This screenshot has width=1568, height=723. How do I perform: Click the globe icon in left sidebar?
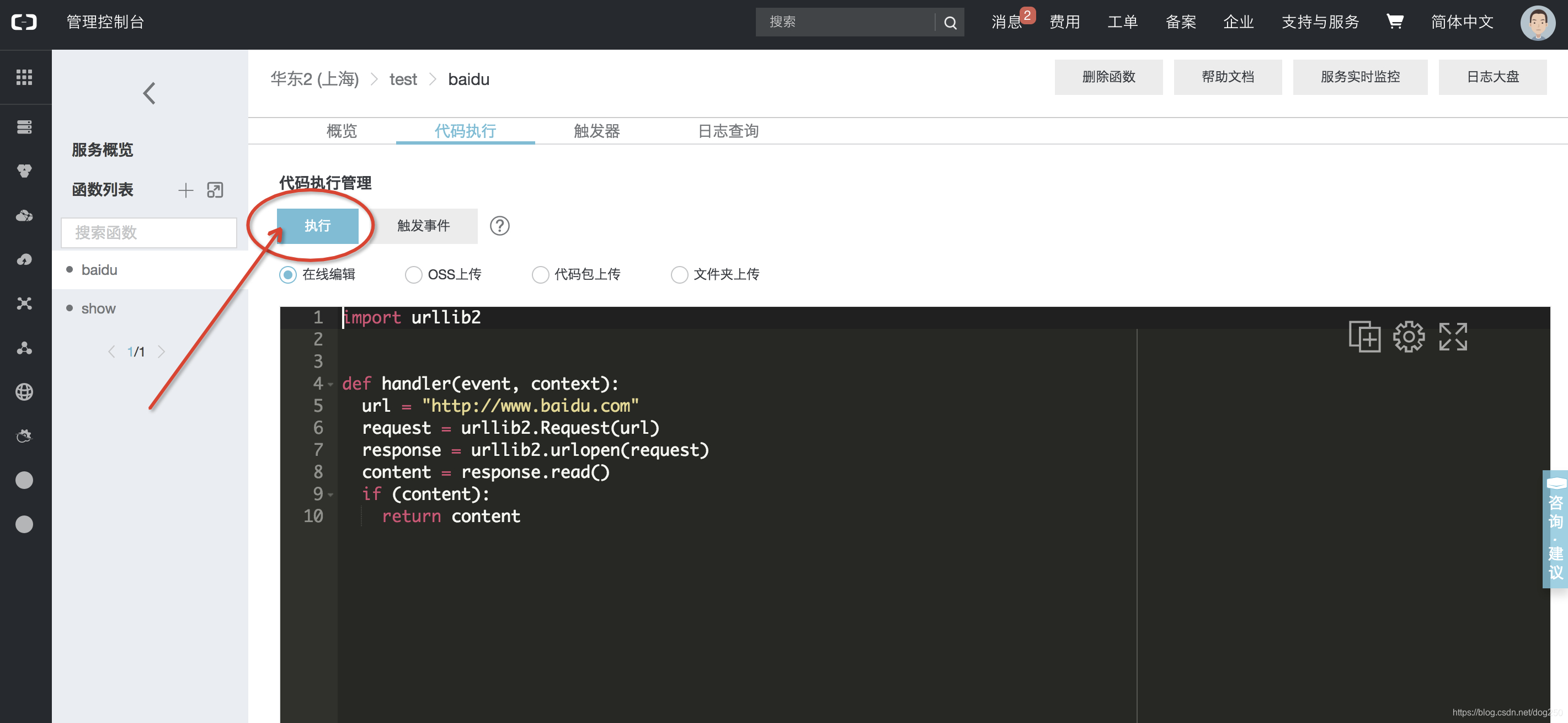tap(24, 392)
